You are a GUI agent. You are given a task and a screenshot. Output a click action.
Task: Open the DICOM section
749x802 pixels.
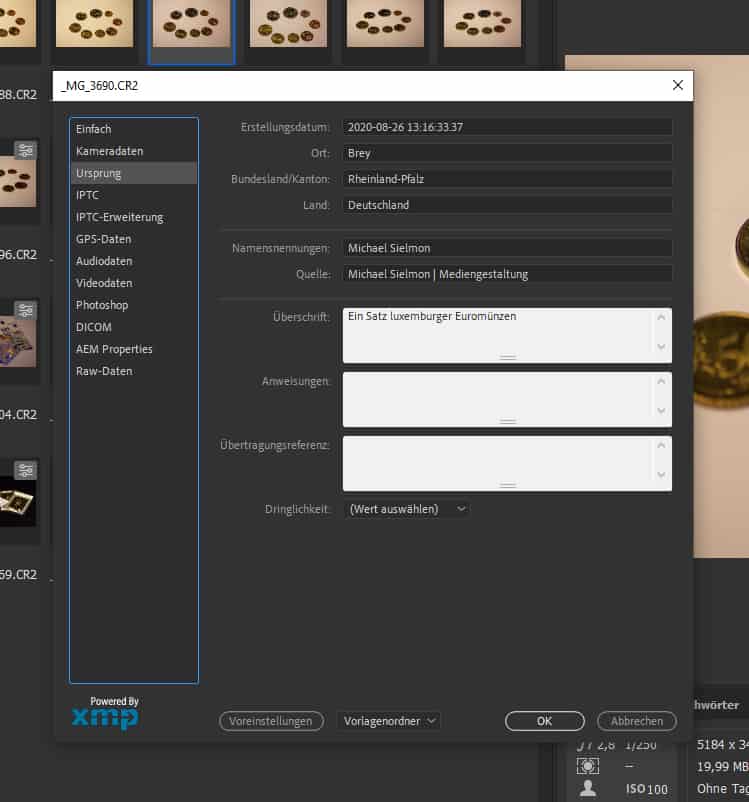(x=133, y=327)
